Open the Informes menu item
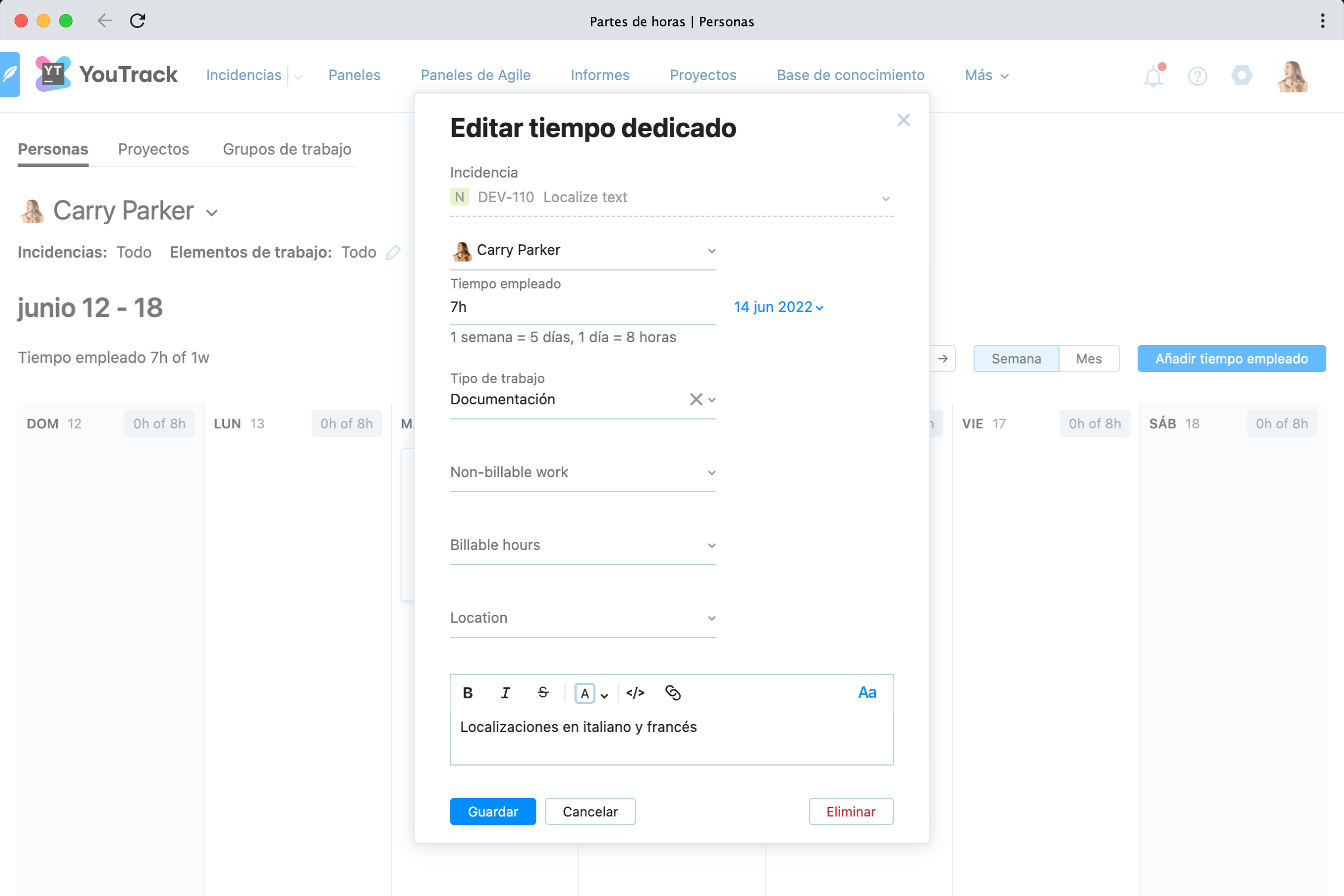 [x=600, y=76]
